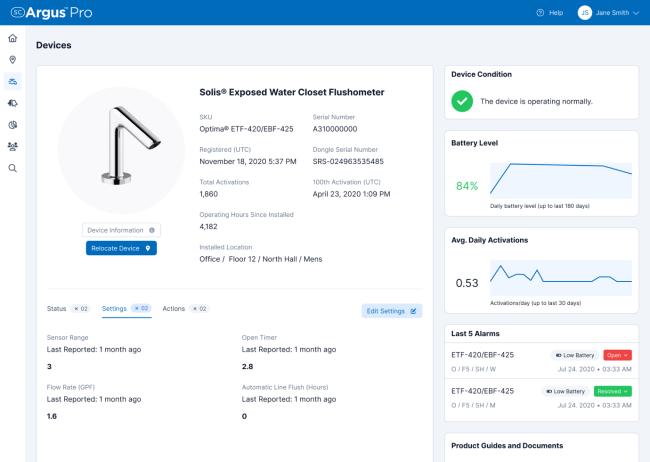Open the Home icon in sidebar
This screenshot has height=462, width=650.
(x=13, y=38)
